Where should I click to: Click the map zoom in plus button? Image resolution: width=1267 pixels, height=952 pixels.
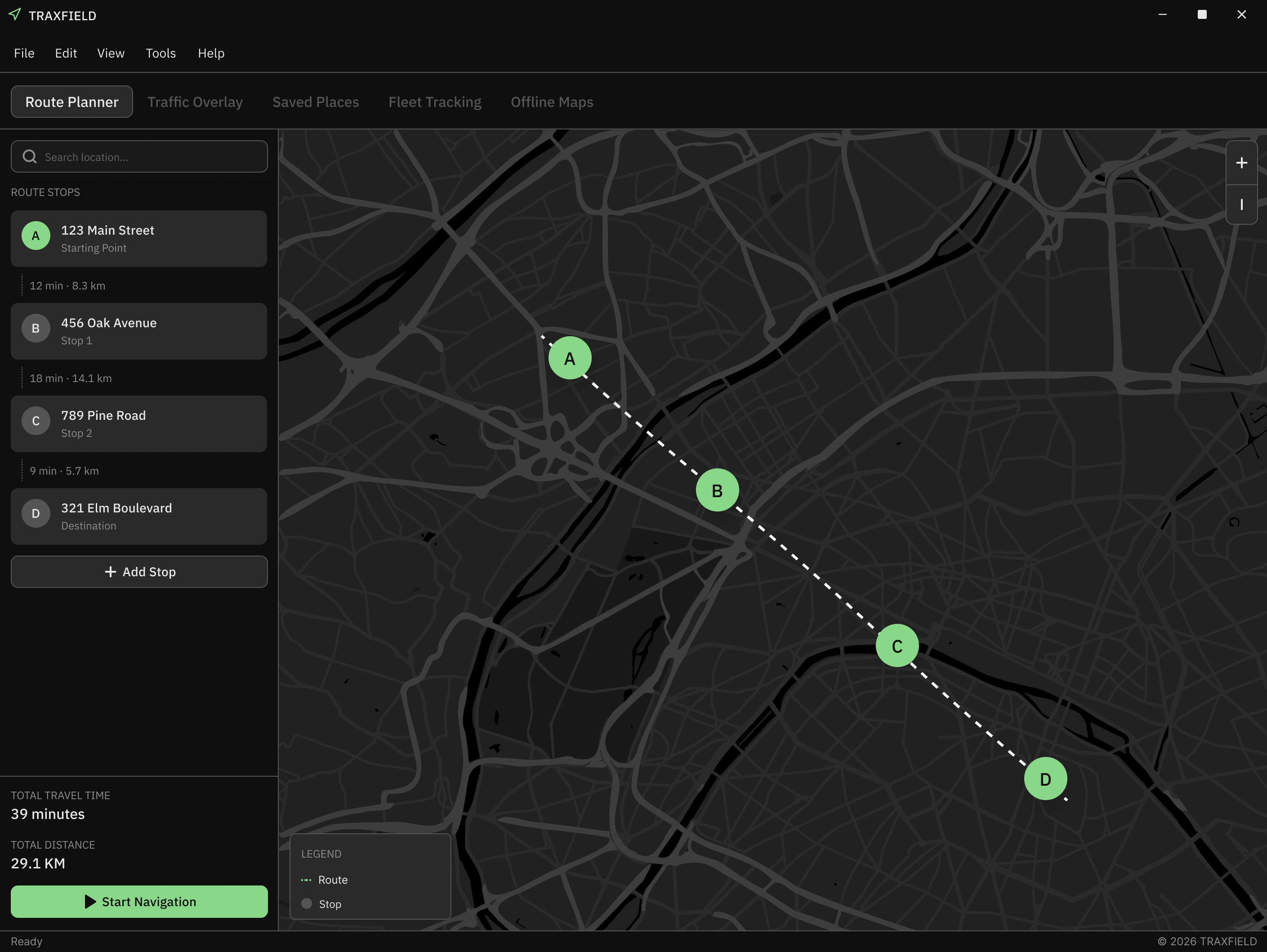click(1241, 163)
